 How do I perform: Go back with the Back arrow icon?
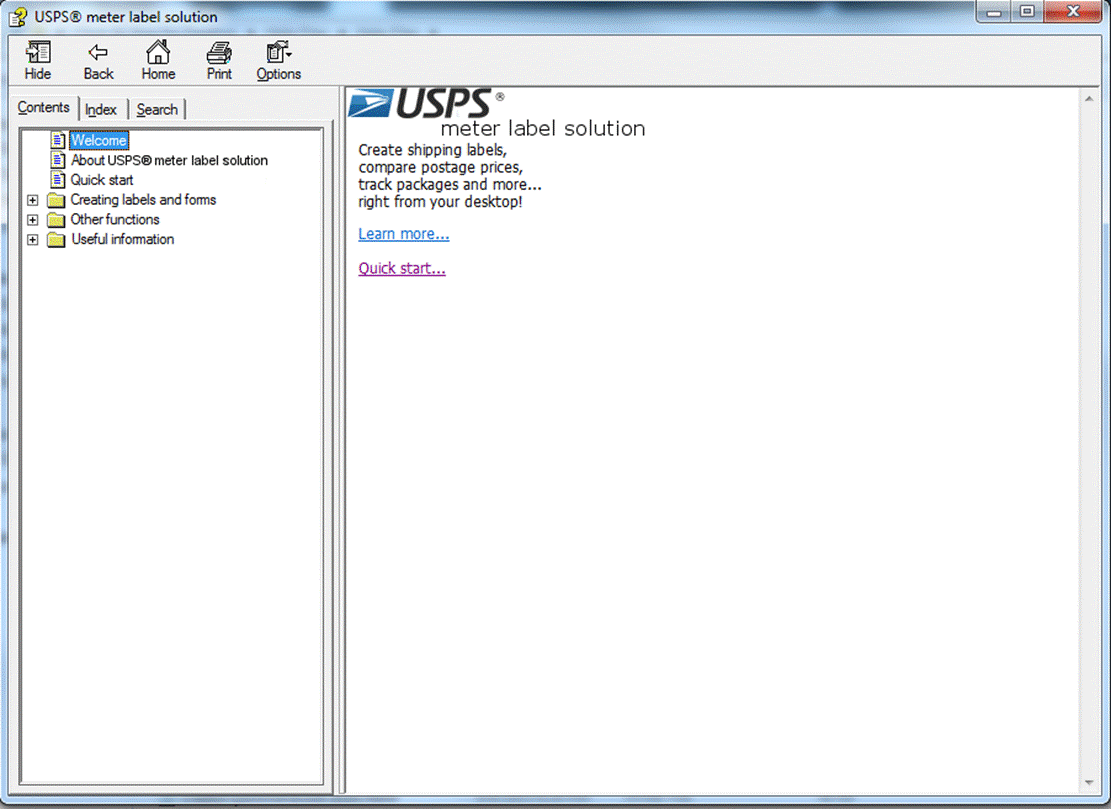click(x=98, y=60)
